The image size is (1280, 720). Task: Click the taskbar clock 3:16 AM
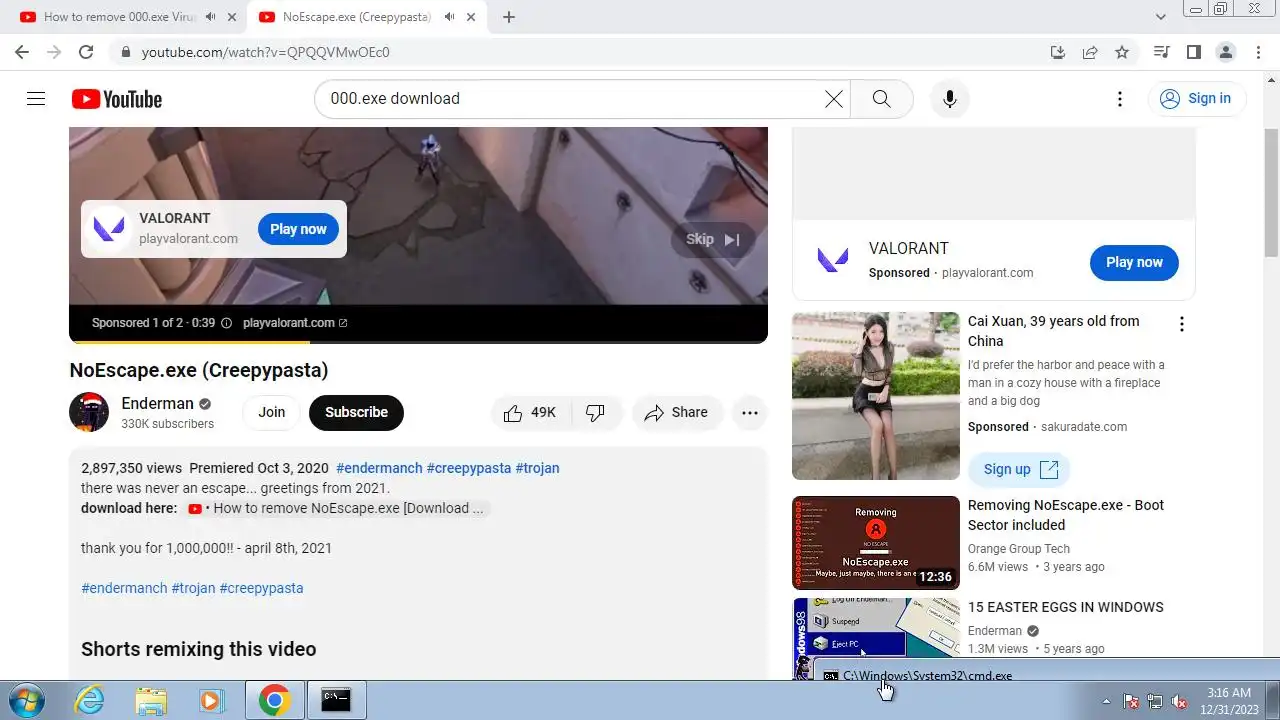click(1229, 692)
